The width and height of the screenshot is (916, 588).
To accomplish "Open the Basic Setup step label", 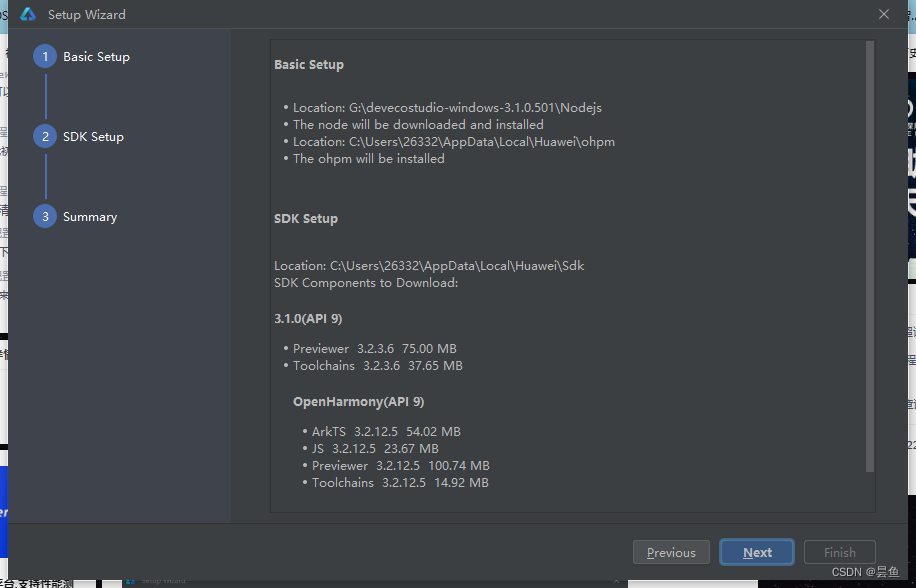I will click(x=96, y=57).
